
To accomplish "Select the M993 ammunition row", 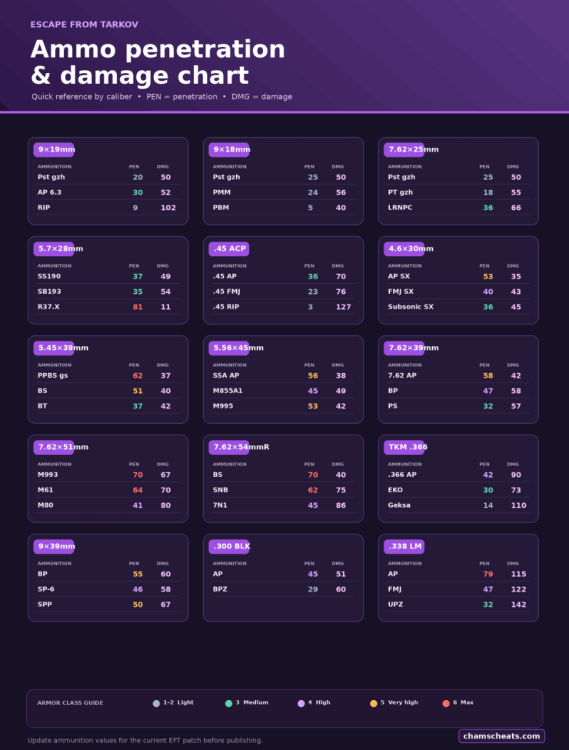I will click(x=108, y=474).
